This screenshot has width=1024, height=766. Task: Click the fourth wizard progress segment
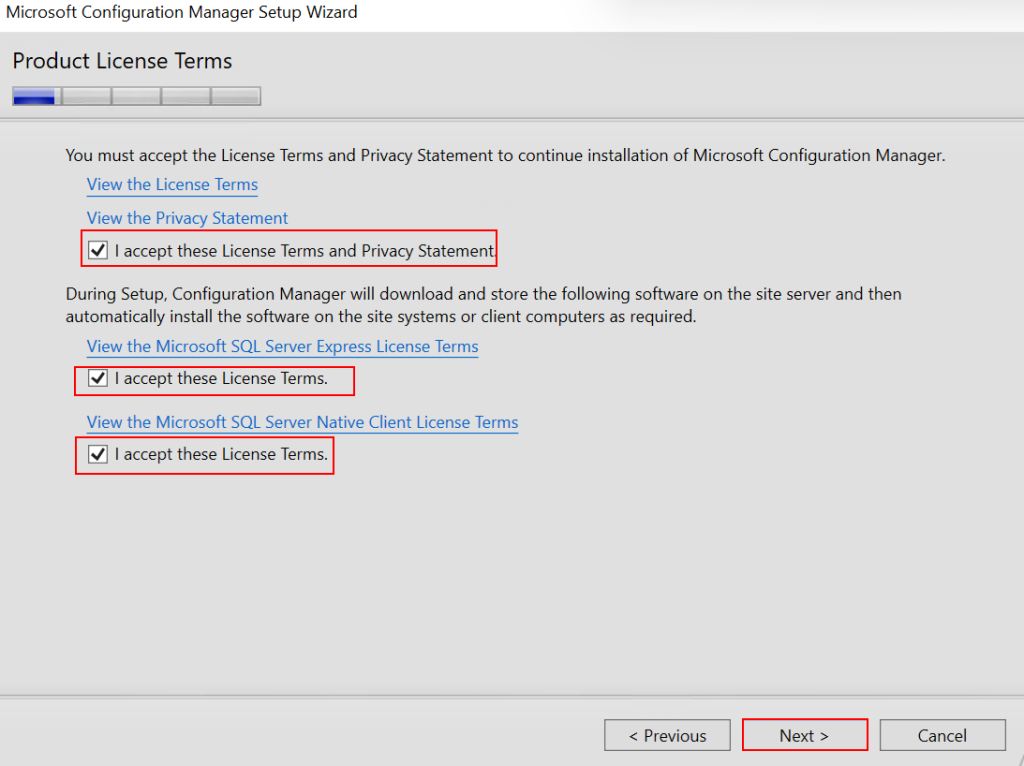[x=186, y=97]
